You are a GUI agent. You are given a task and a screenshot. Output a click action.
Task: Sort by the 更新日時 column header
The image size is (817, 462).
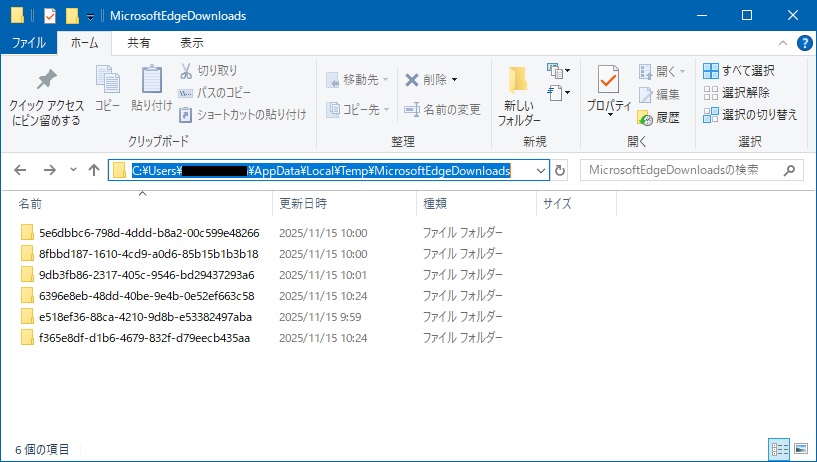point(303,203)
